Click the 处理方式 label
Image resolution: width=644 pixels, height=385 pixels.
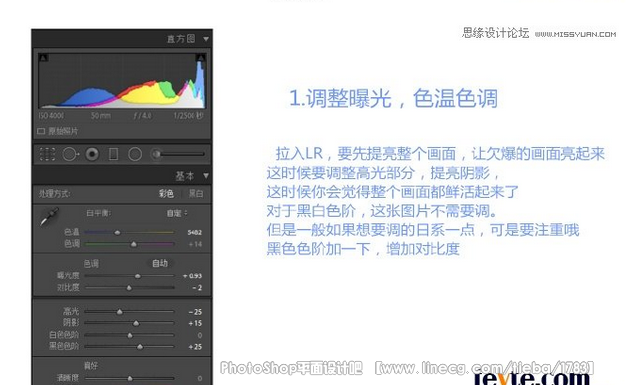[x=54, y=194]
